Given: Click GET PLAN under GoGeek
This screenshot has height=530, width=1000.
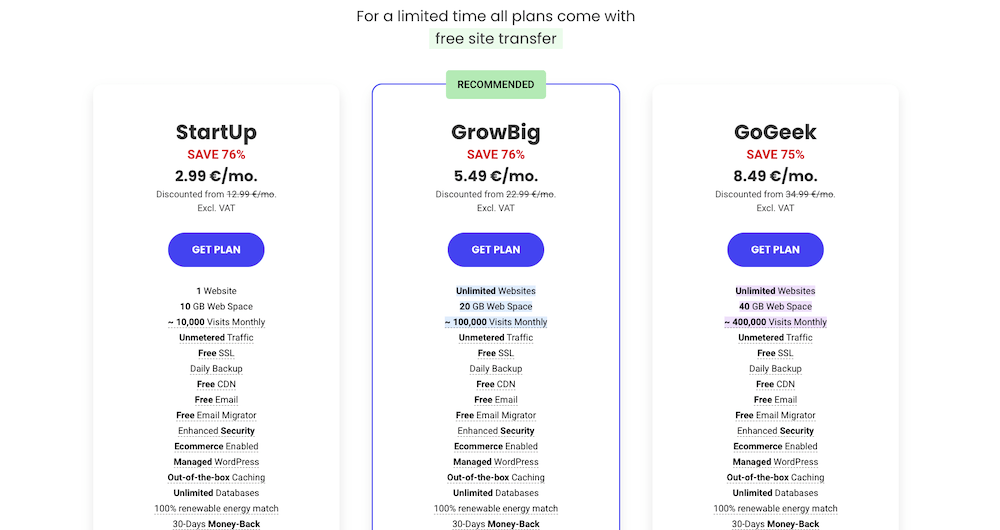Looking at the screenshot, I should pos(775,250).
